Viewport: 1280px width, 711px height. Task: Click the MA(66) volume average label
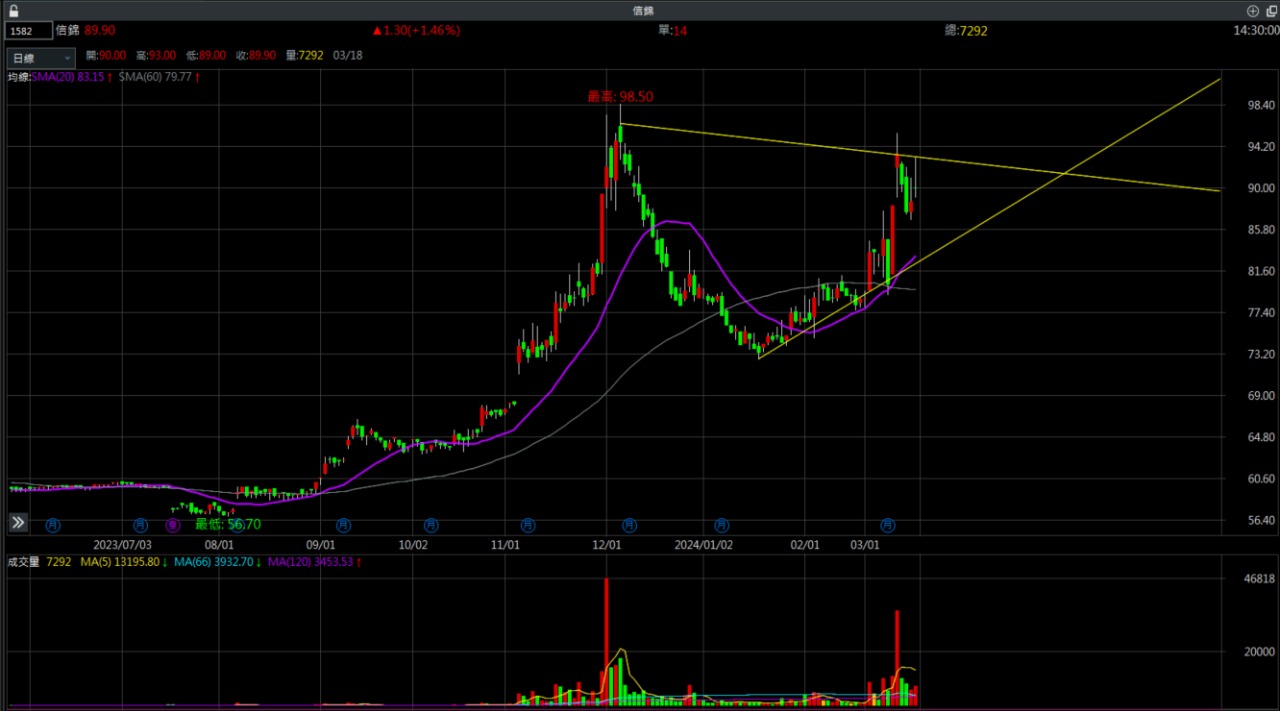coord(215,563)
